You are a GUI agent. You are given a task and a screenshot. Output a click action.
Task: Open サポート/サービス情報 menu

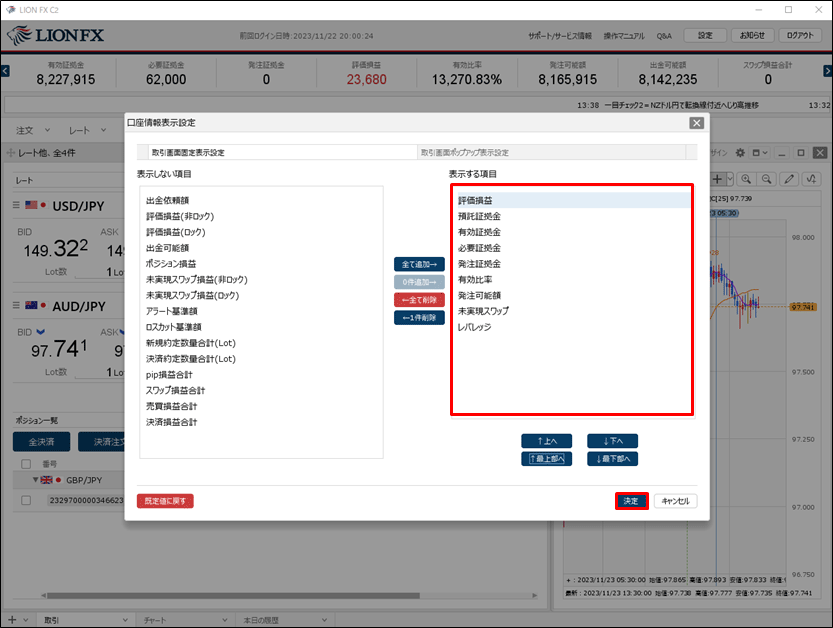(x=559, y=36)
